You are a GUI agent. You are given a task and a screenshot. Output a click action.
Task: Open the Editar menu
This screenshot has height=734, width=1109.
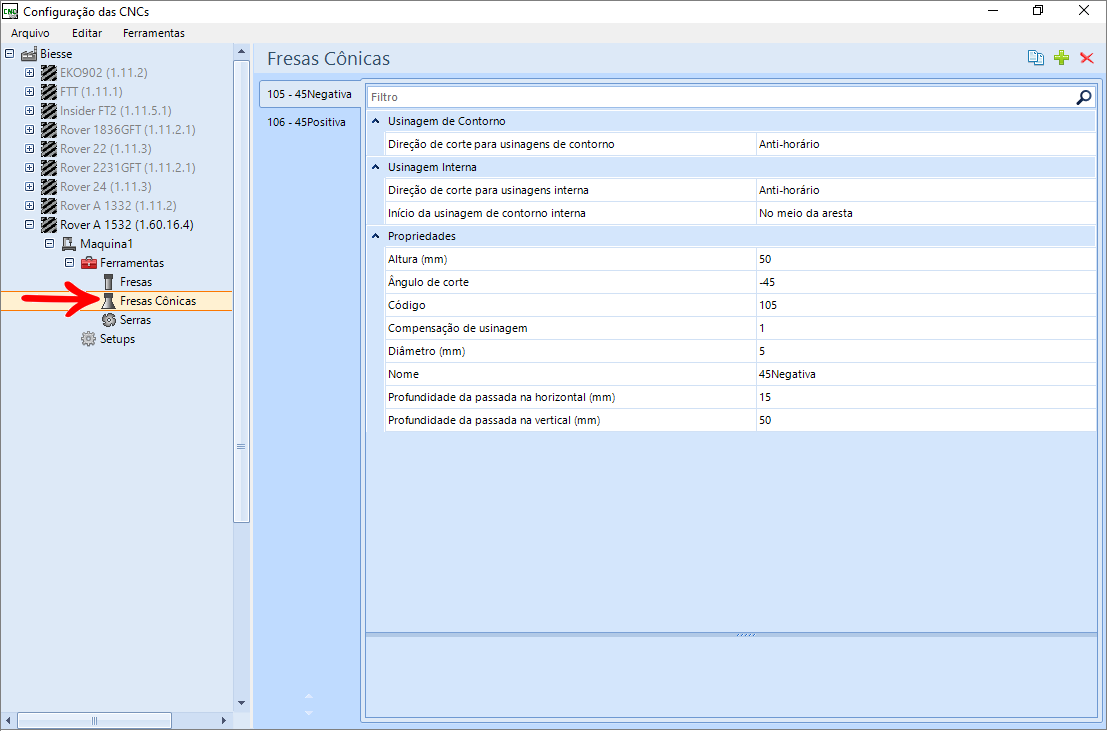click(x=87, y=33)
